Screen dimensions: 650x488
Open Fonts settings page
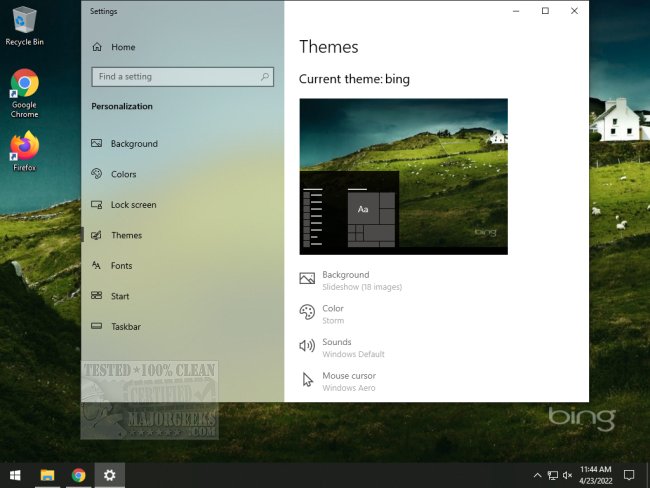tap(182, 265)
